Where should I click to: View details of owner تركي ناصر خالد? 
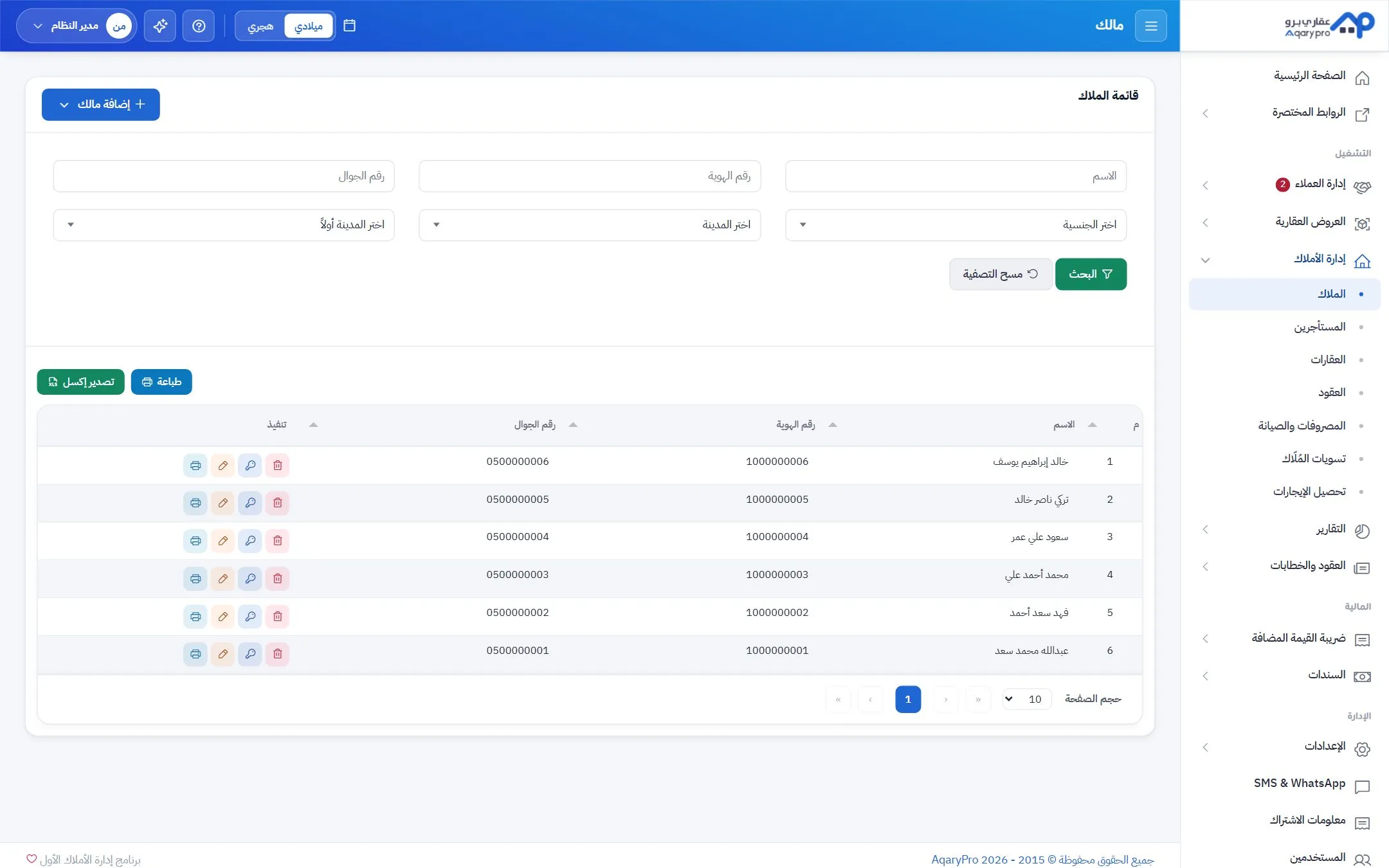pyautogui.click(x=250, y=503)
